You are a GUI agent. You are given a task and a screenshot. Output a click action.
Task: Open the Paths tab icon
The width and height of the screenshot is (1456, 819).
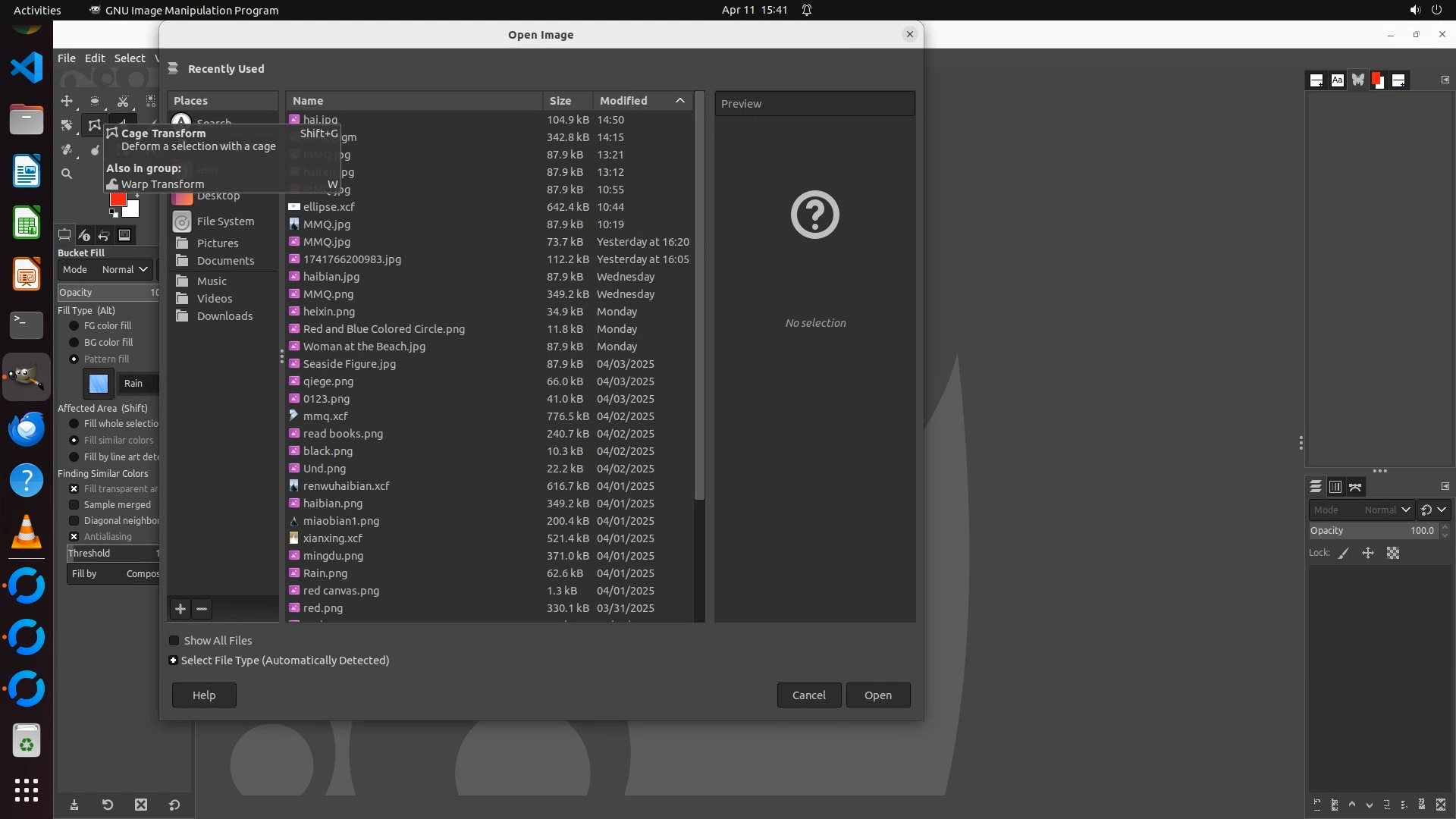pyautogui.click(x=1355, y=487)
